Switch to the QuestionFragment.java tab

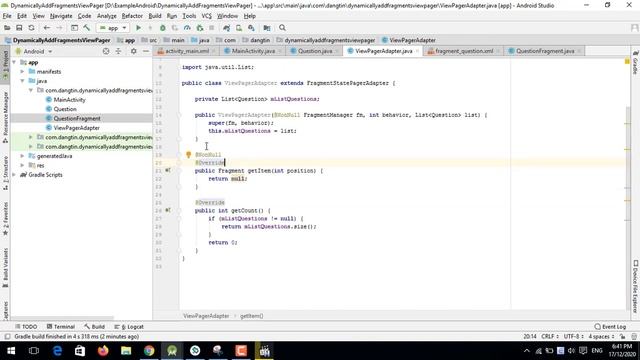545,51
